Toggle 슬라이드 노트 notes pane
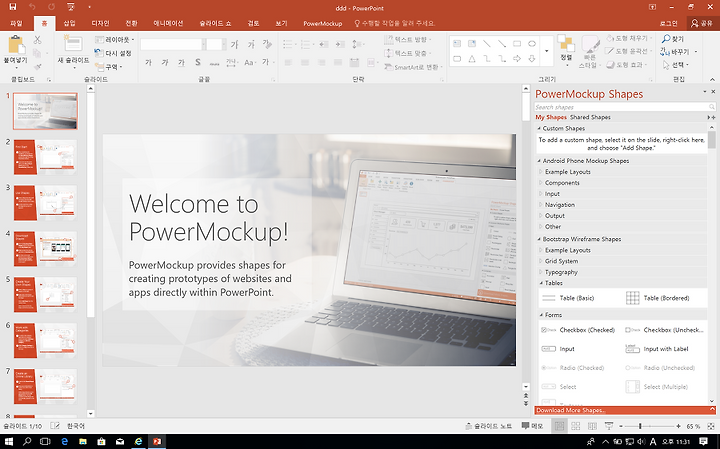This screenshot has height=449, width=720. [488, 426]
